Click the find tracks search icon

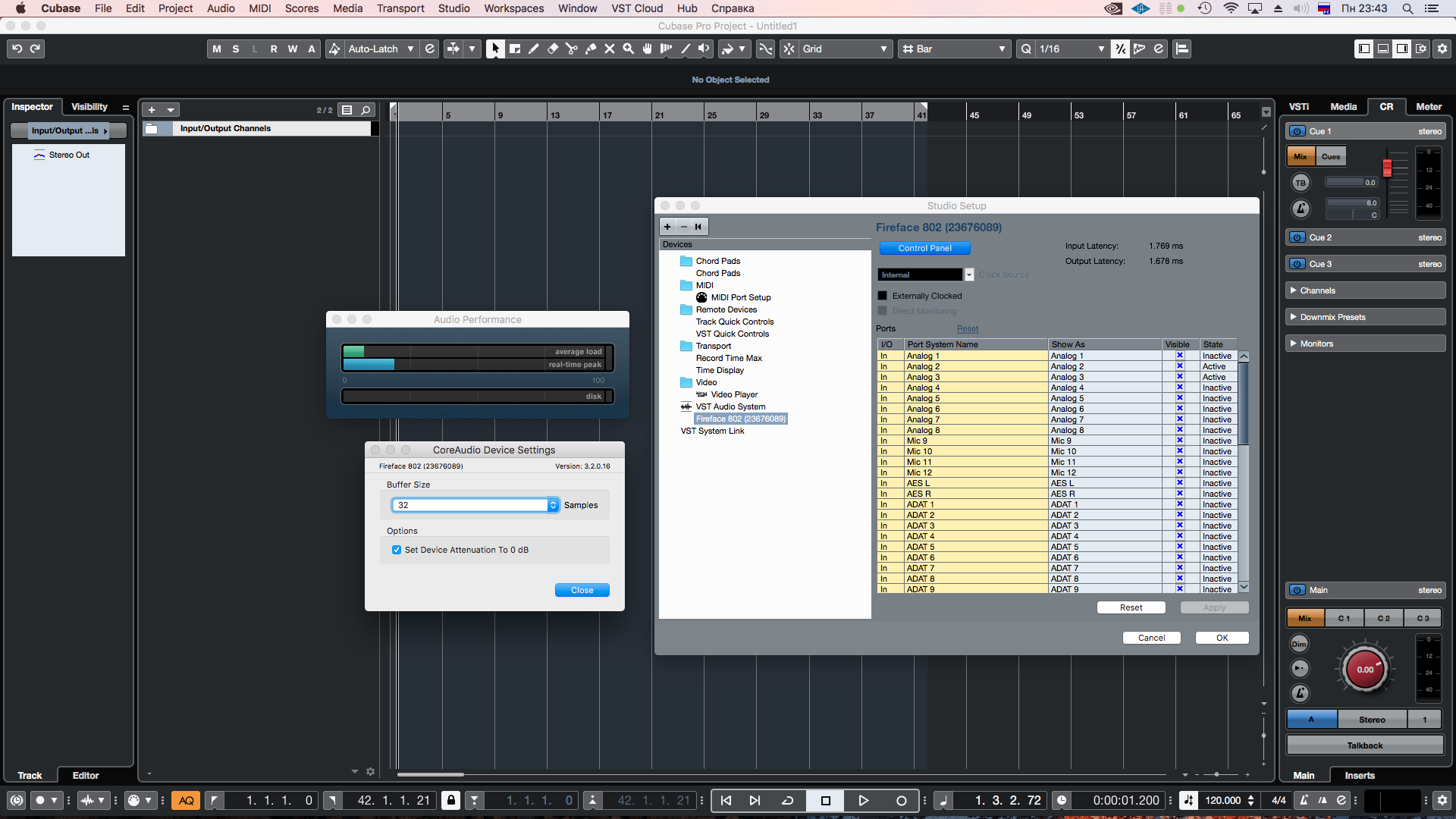point(366,110)
